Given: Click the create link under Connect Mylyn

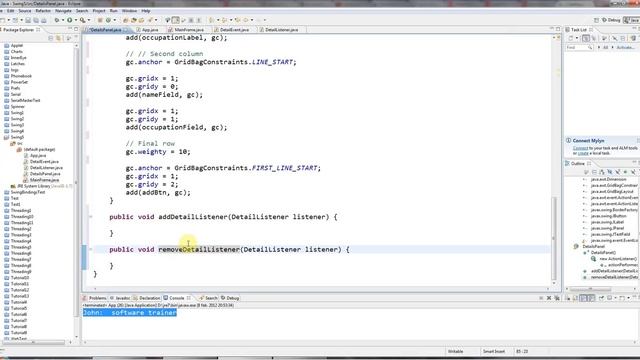Looking at the screenshot, I should pos(584,153).
